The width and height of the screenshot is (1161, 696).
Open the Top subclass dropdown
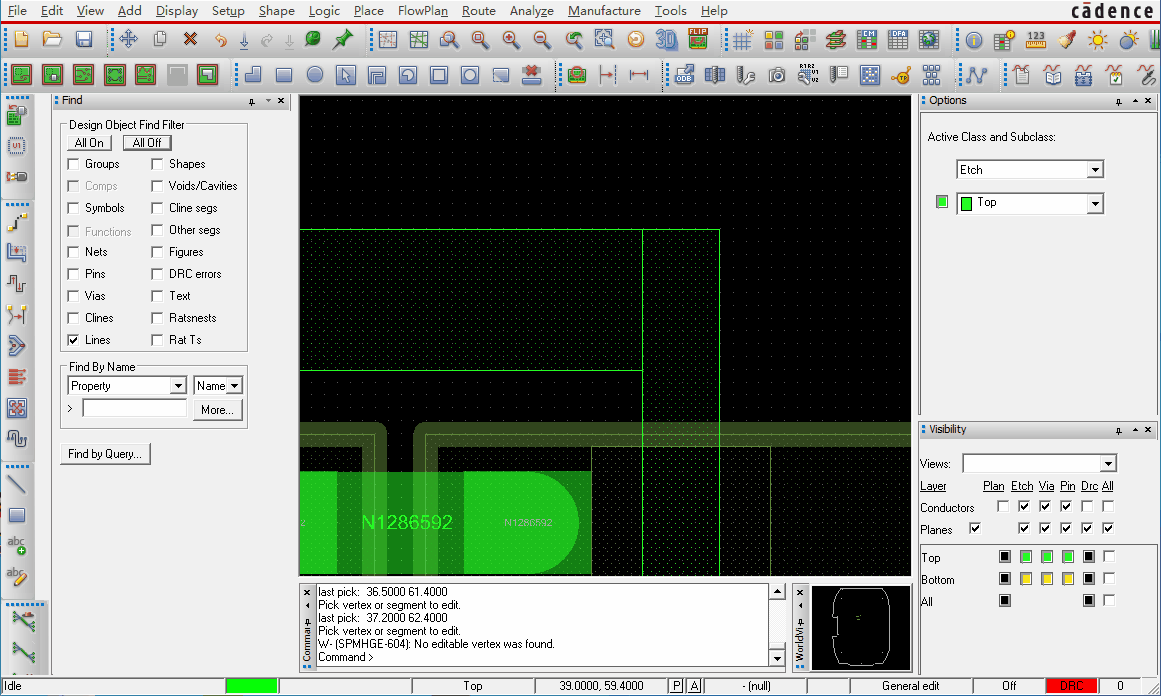1095,204
